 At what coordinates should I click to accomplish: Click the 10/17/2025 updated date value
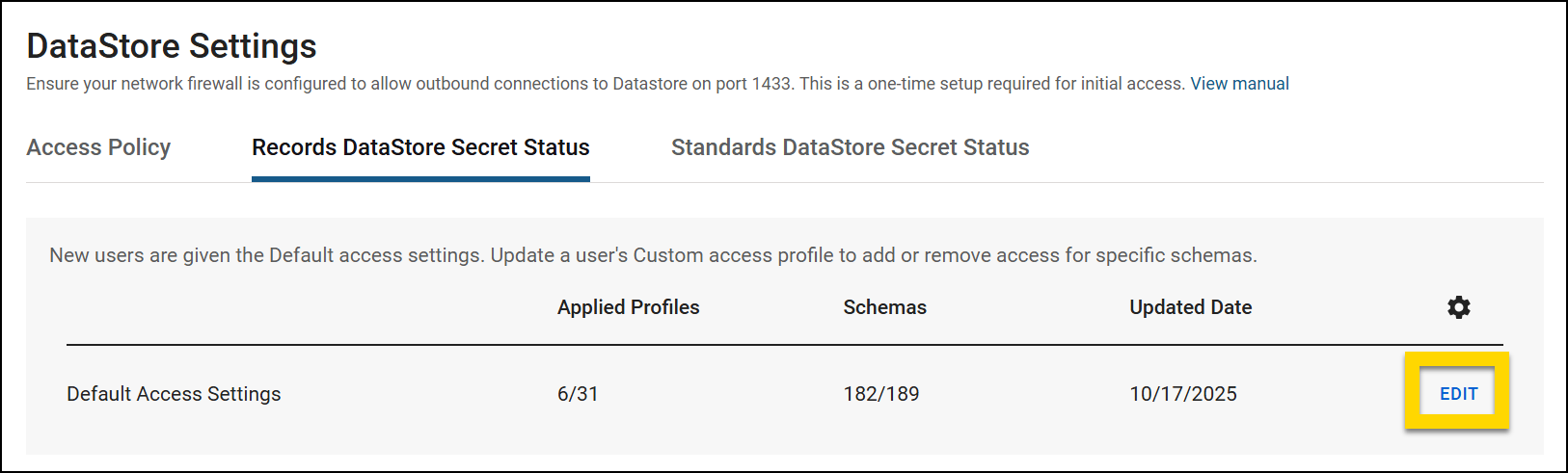1183,394
